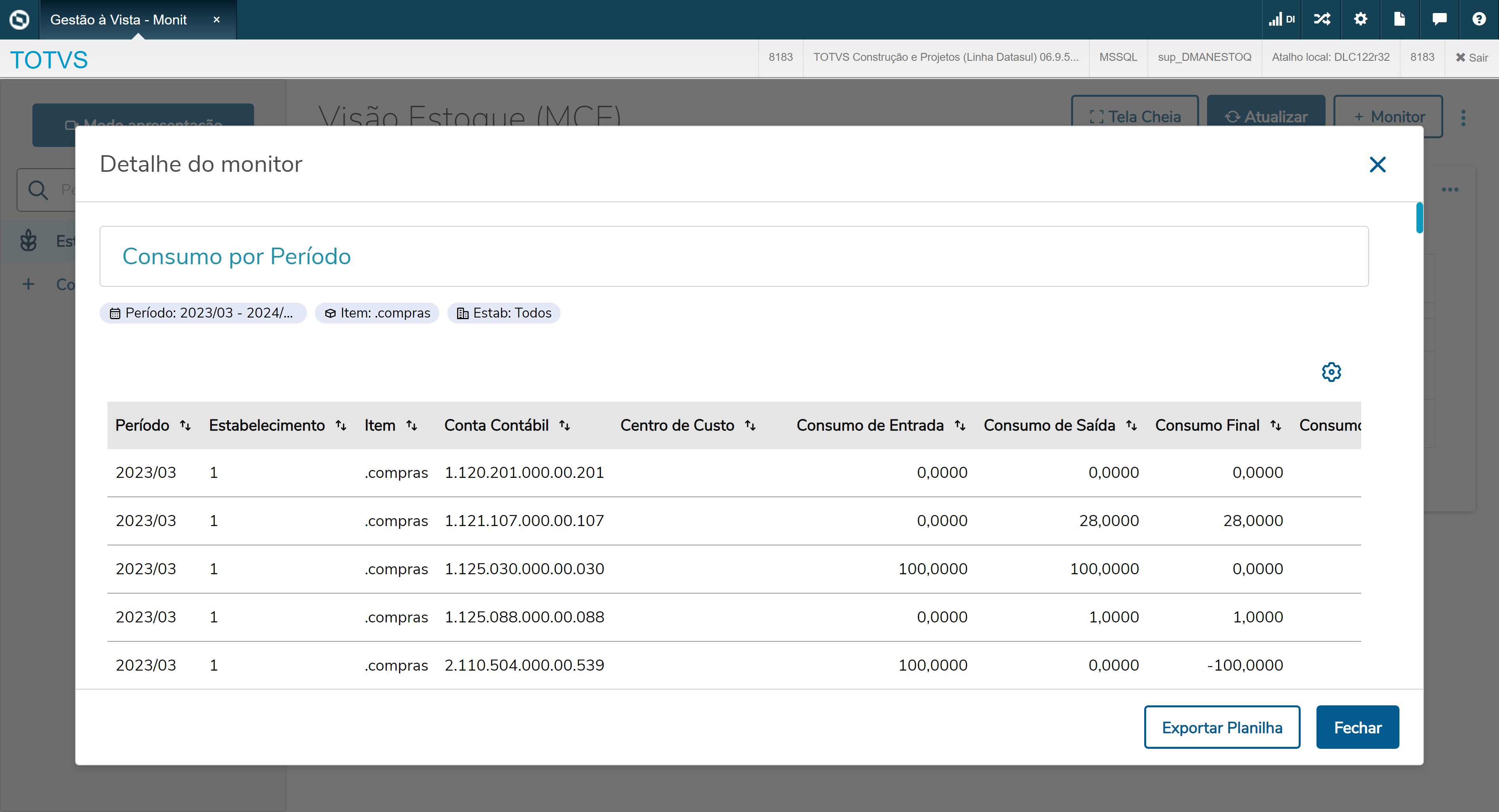Screen dimensions: 1499x812
Task: Click the TOTVS home logo icon
Action: pyautogui.click(x=19, y=19)
